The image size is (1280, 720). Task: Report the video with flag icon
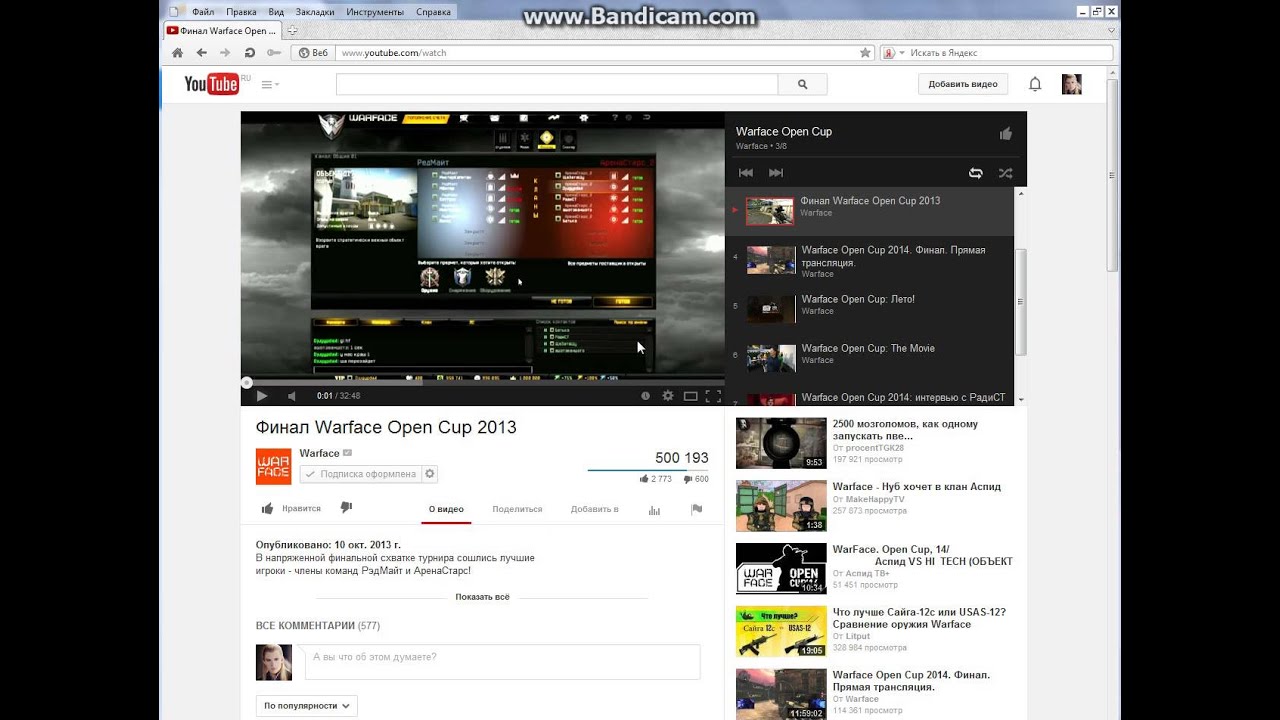click(697, 510)
